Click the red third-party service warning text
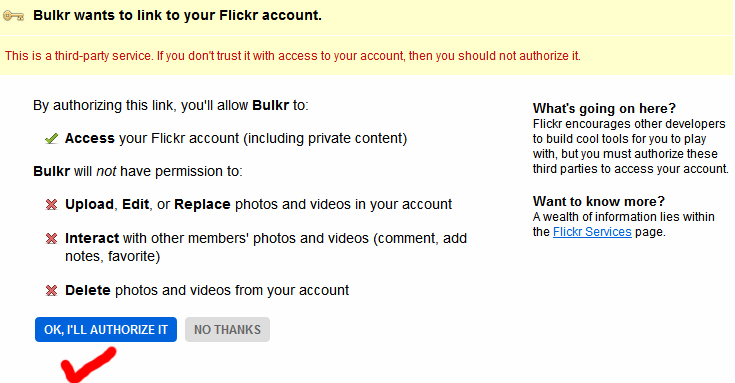 [x=292, y=56]
